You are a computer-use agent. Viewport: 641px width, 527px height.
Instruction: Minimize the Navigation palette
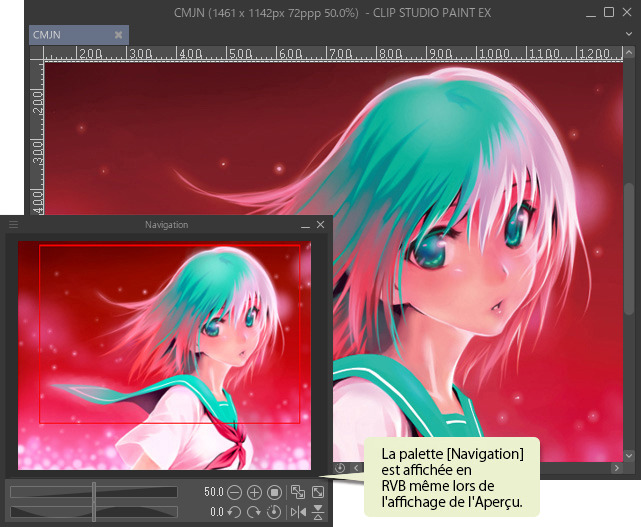tap(305, 225)
